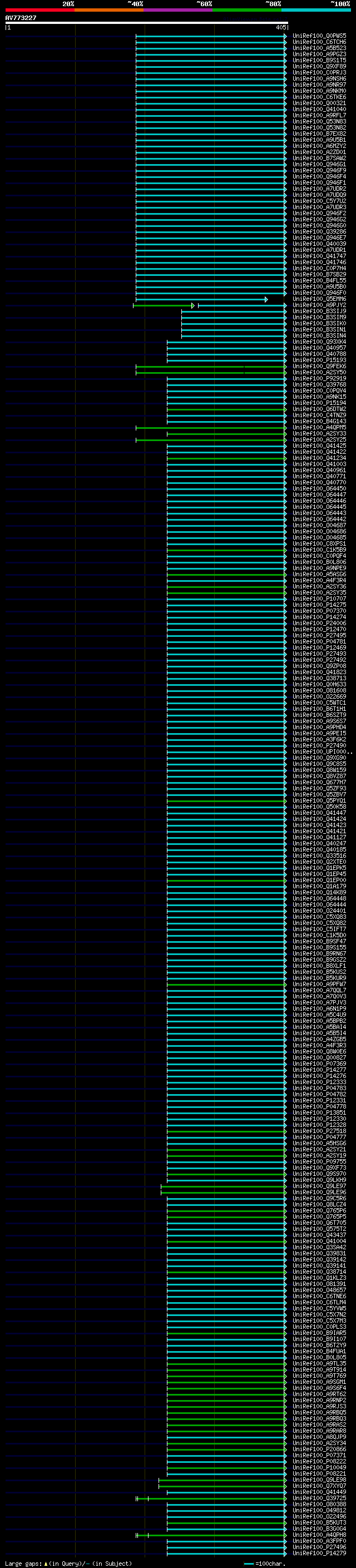Image resolution: width=356 pixels, height=1568 pixels.
Task: Click the green alignment bar for UniRef100_A2SY50
Action: (211, 372)
